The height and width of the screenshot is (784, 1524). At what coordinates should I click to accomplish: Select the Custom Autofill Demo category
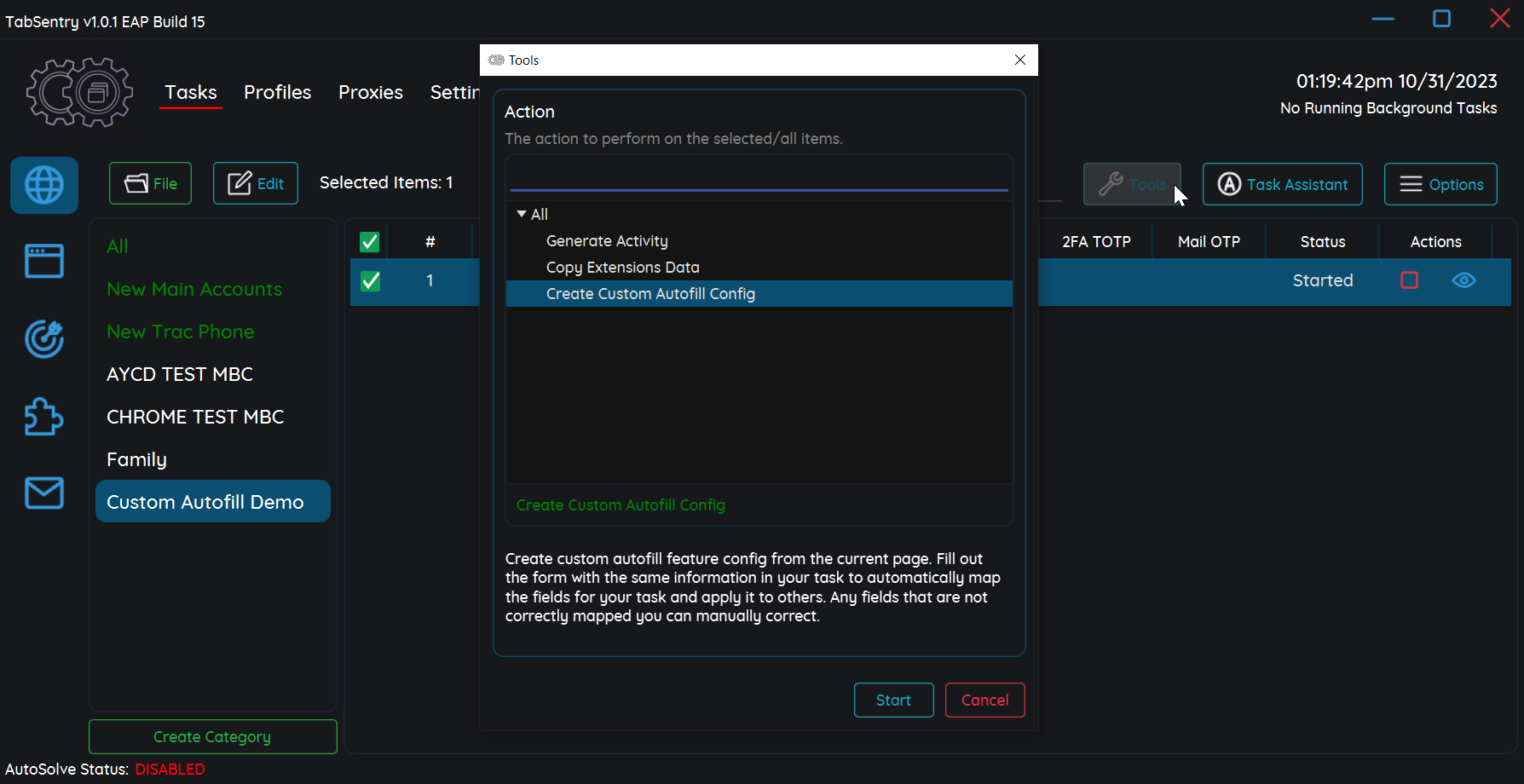[212, 501]
